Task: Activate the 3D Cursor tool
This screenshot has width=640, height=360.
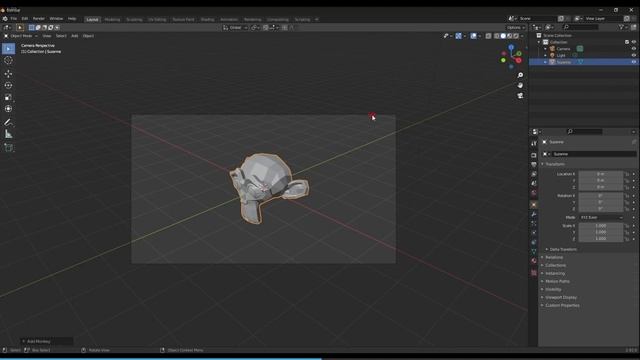Action: (x=8, y=60)
